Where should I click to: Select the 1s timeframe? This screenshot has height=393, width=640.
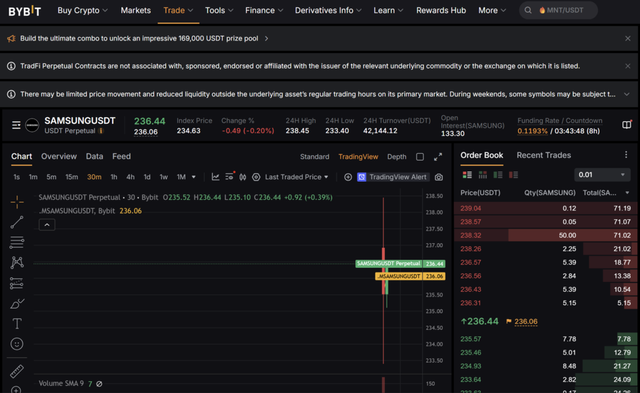16,177
